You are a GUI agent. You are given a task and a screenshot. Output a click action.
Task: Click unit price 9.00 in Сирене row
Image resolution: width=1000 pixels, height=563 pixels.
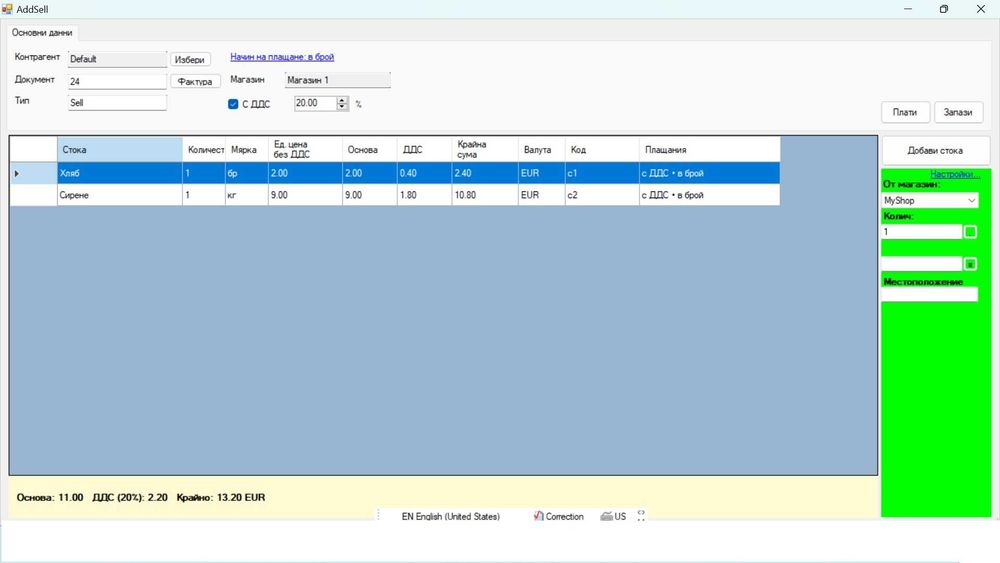pyautogui.click(x=305, y=195)
